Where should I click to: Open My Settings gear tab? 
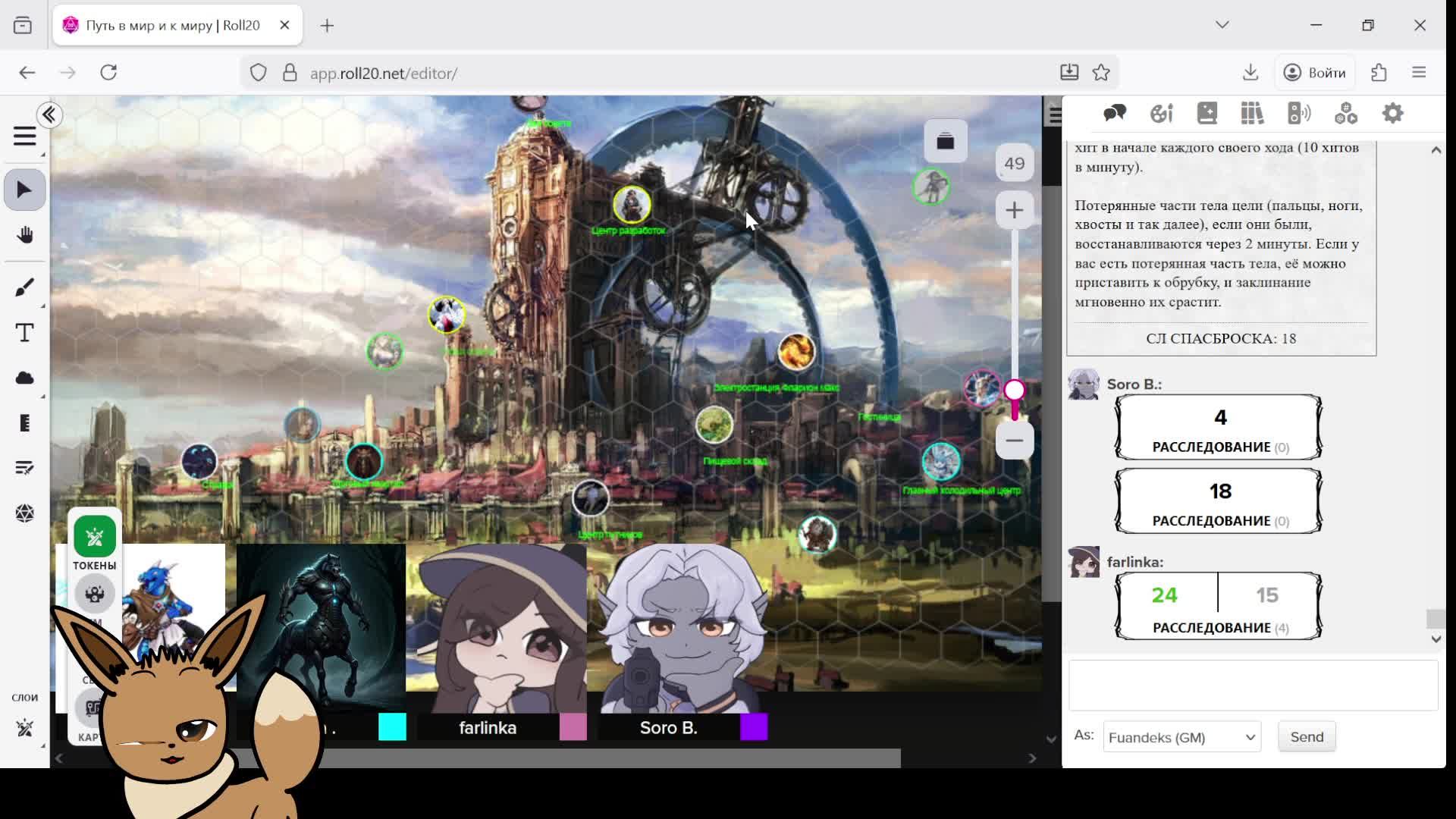(1392, 114)
